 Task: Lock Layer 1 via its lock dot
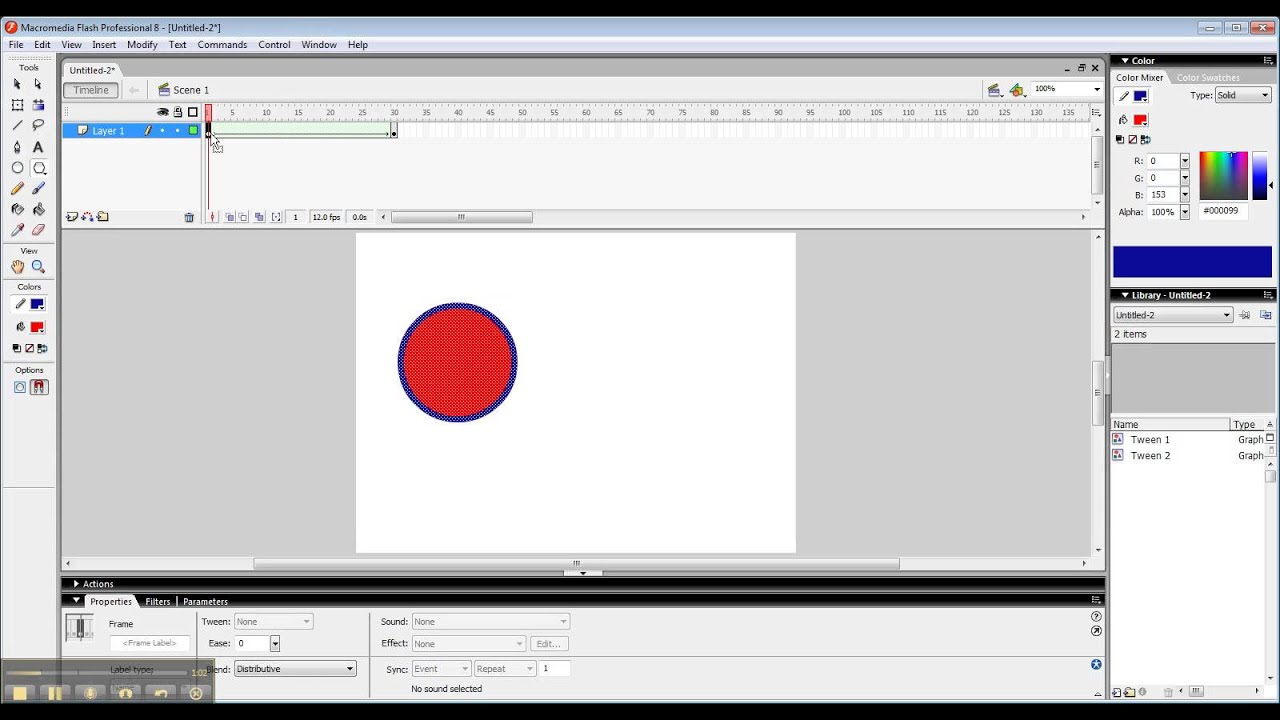(178, 131)
